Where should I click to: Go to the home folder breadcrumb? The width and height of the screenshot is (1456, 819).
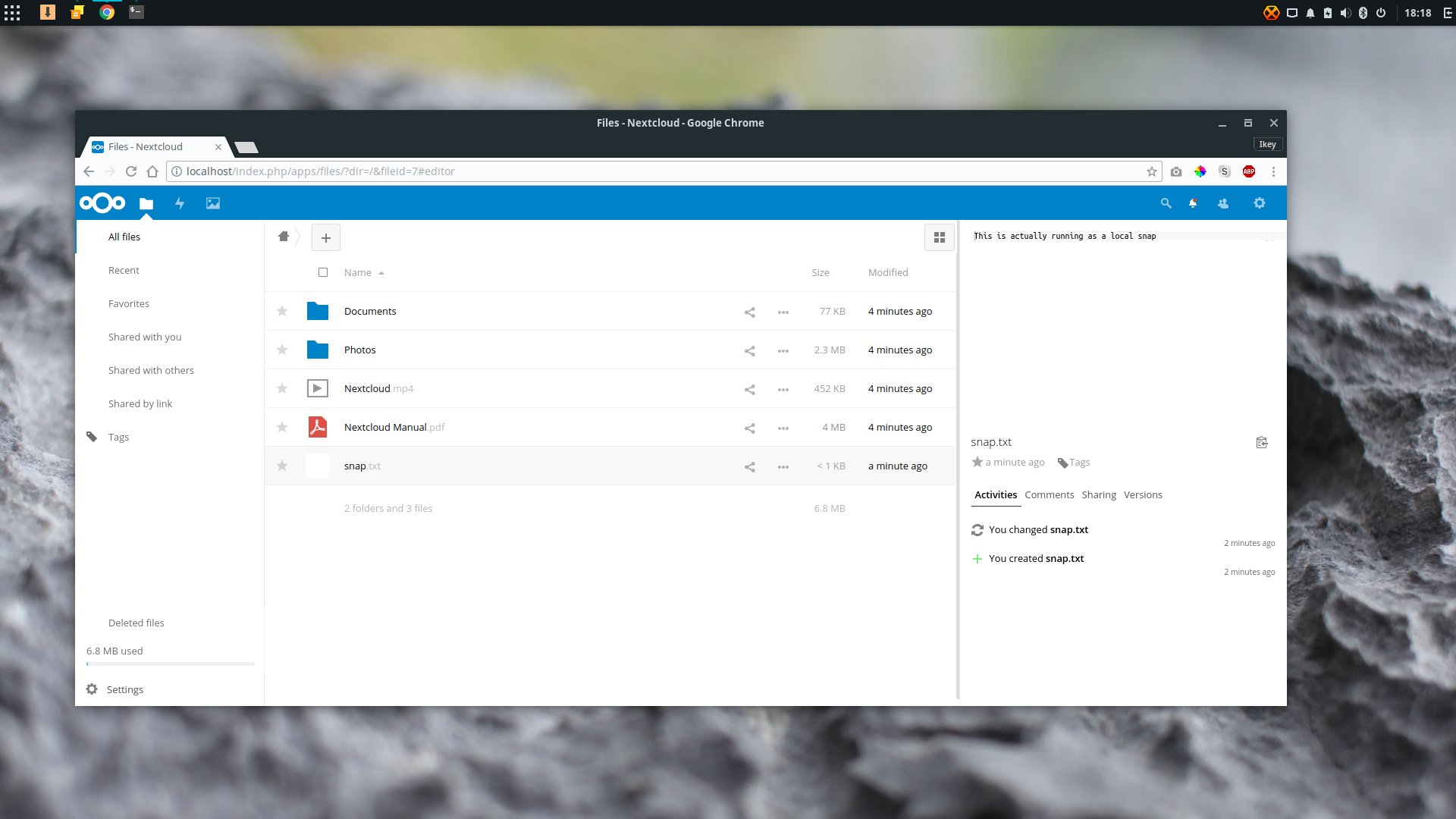pos(284,237)
